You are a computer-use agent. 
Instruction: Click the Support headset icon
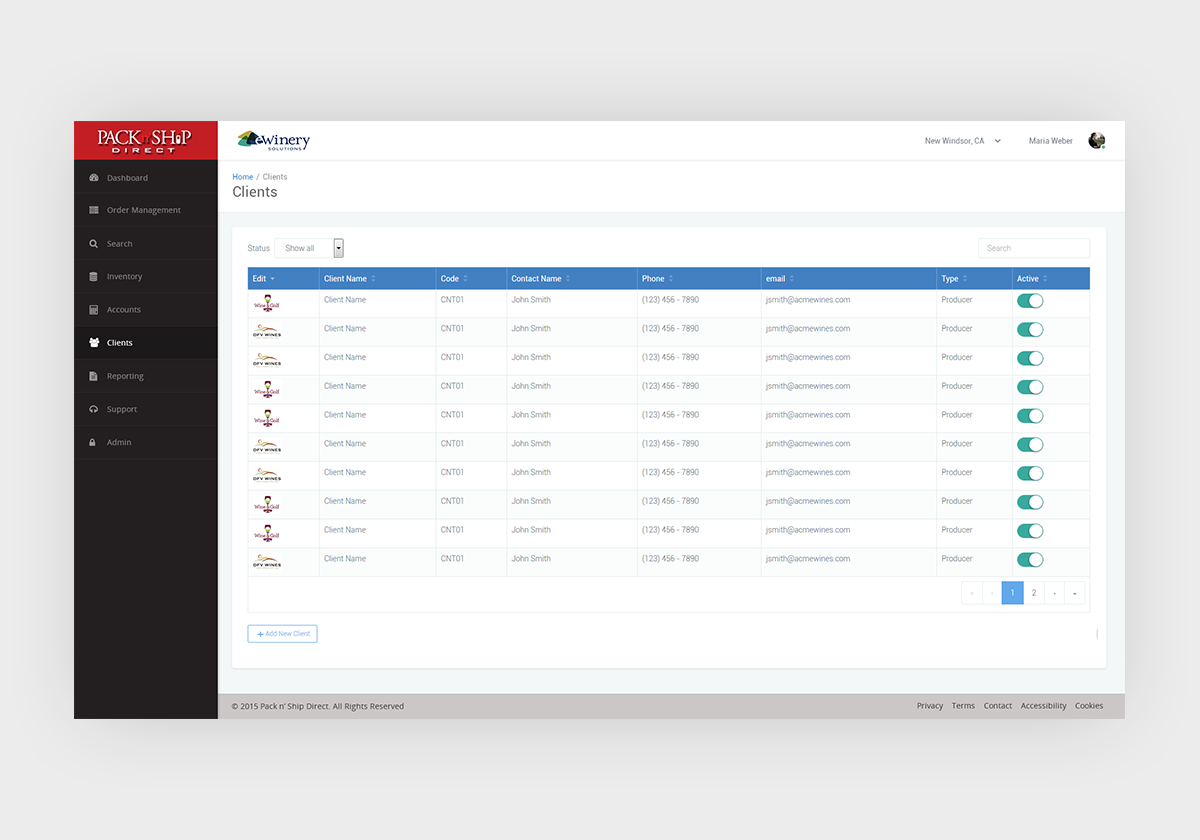94,409
